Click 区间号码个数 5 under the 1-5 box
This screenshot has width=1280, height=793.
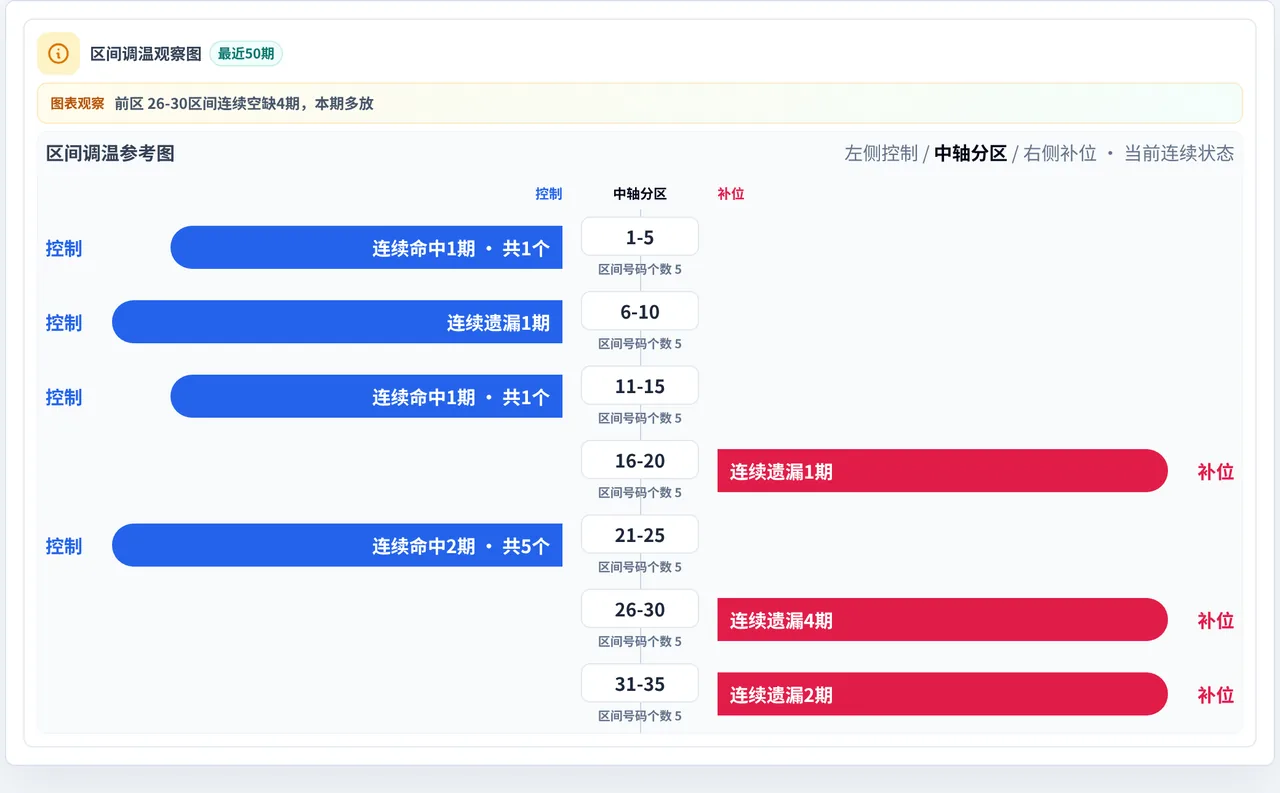tap(640, 269)
